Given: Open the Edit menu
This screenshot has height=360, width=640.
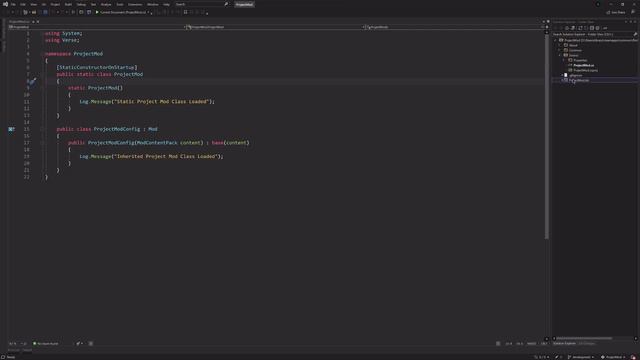Looking at the screenshot, I should point(23,4).
